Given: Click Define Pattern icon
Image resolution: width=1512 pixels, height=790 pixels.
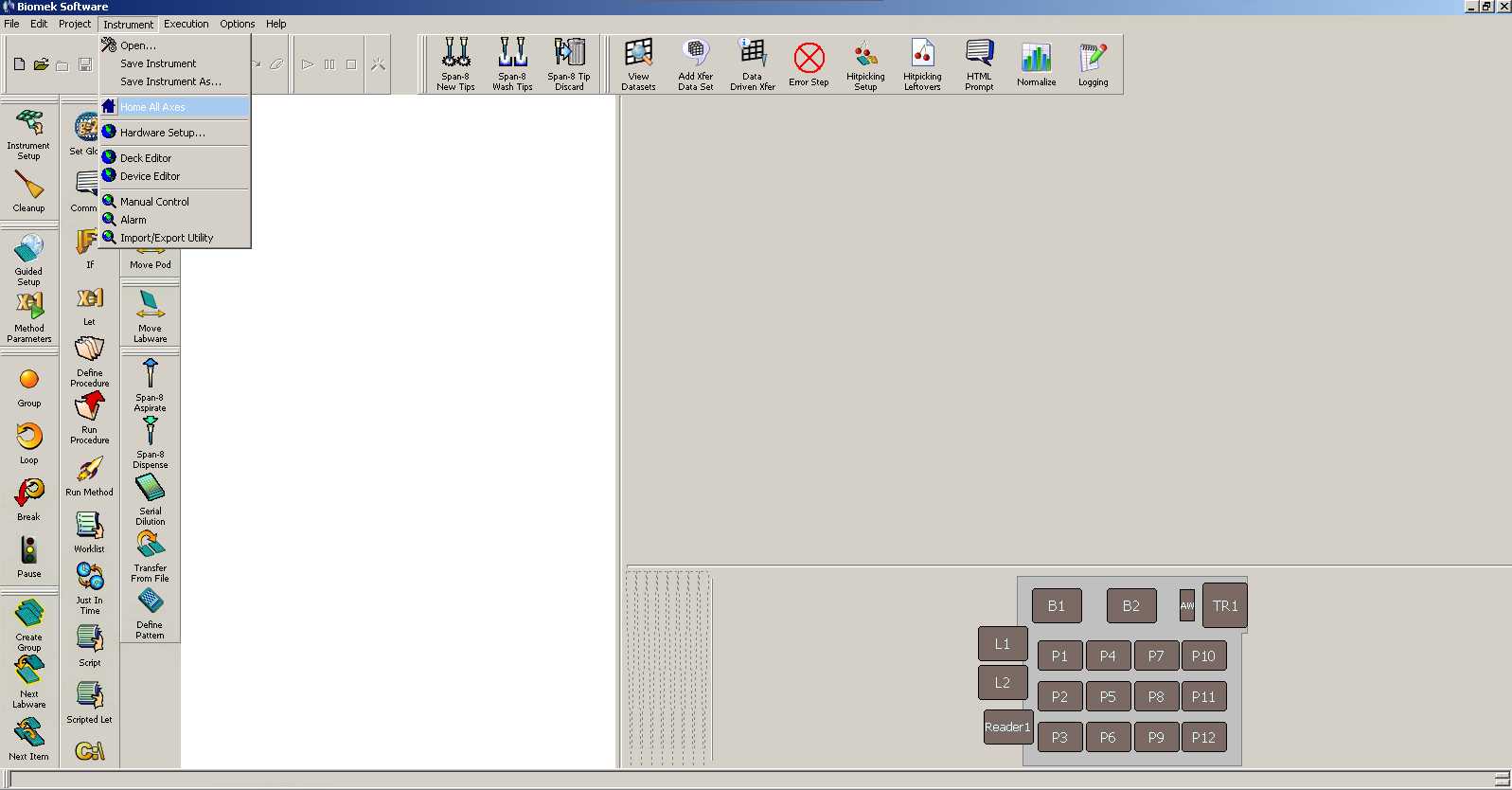Looking at the screenshot, I should point(150,614).
